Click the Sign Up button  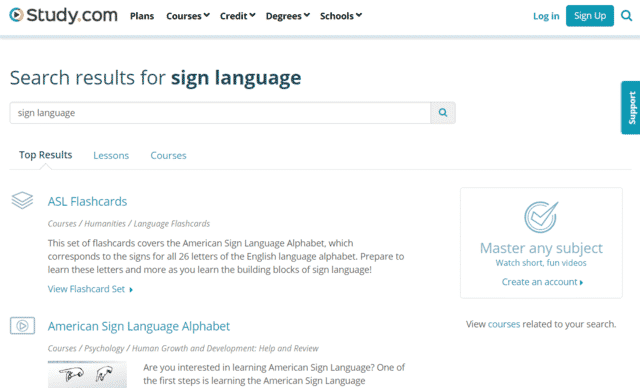[x=590, y=16]
